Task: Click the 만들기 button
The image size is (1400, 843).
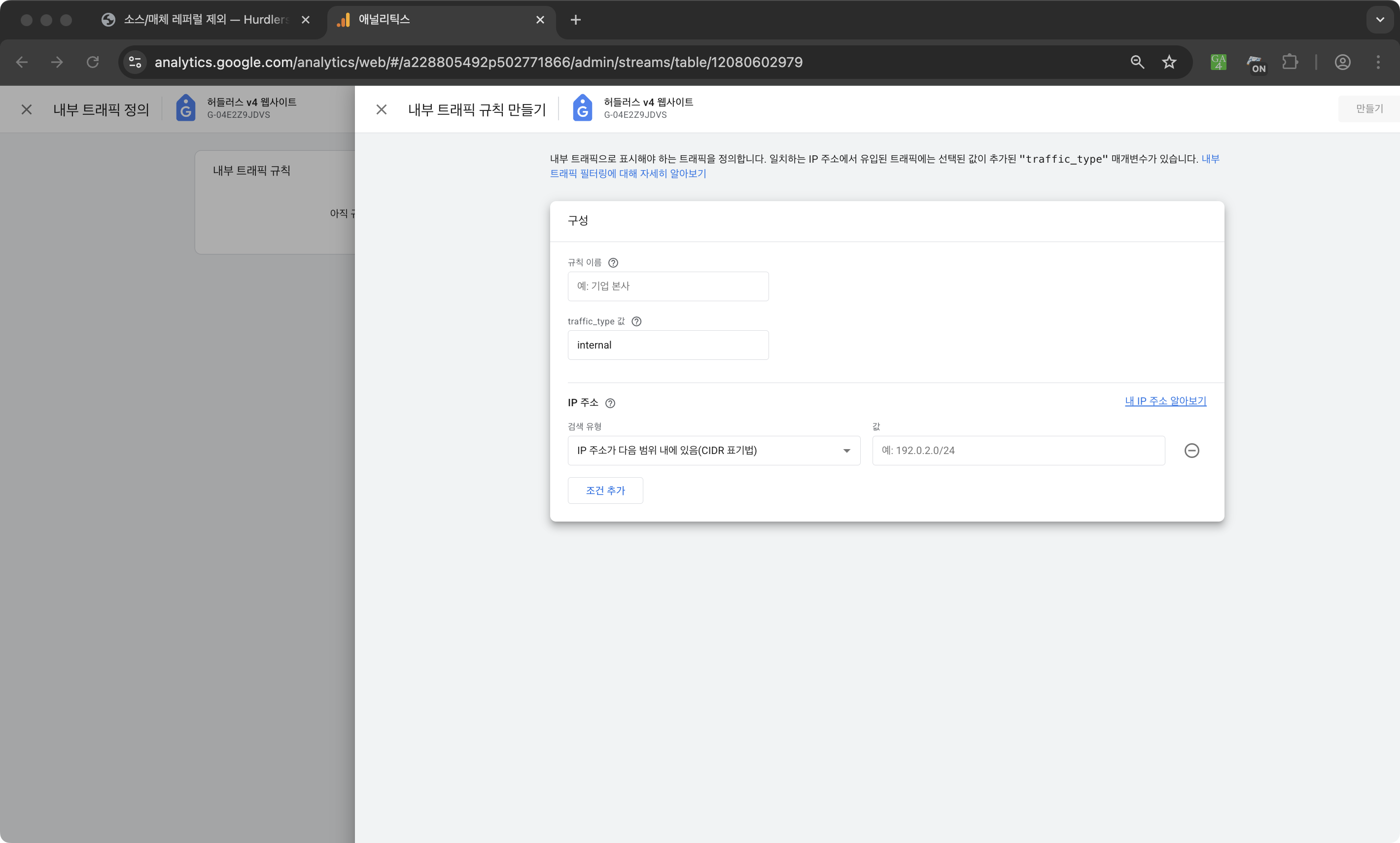Action: pyautogui.click(x=1369, y=108)
